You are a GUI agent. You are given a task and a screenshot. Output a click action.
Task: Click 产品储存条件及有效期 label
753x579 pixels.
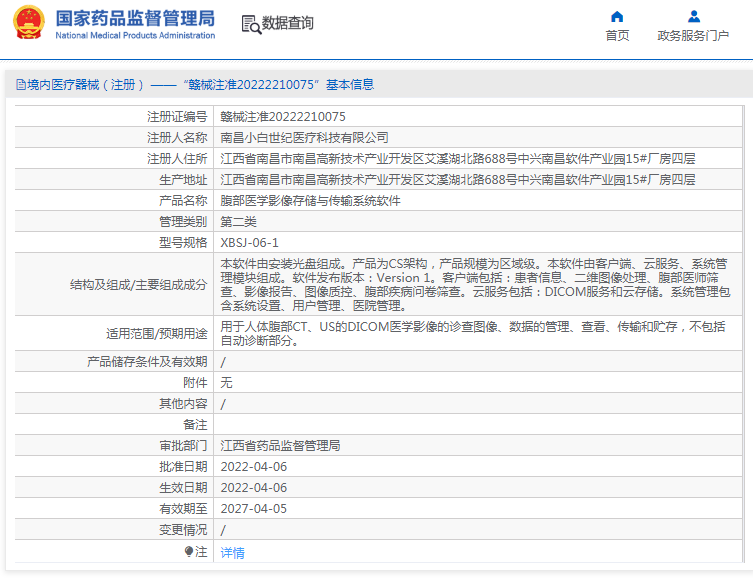[x=147, y=362]
